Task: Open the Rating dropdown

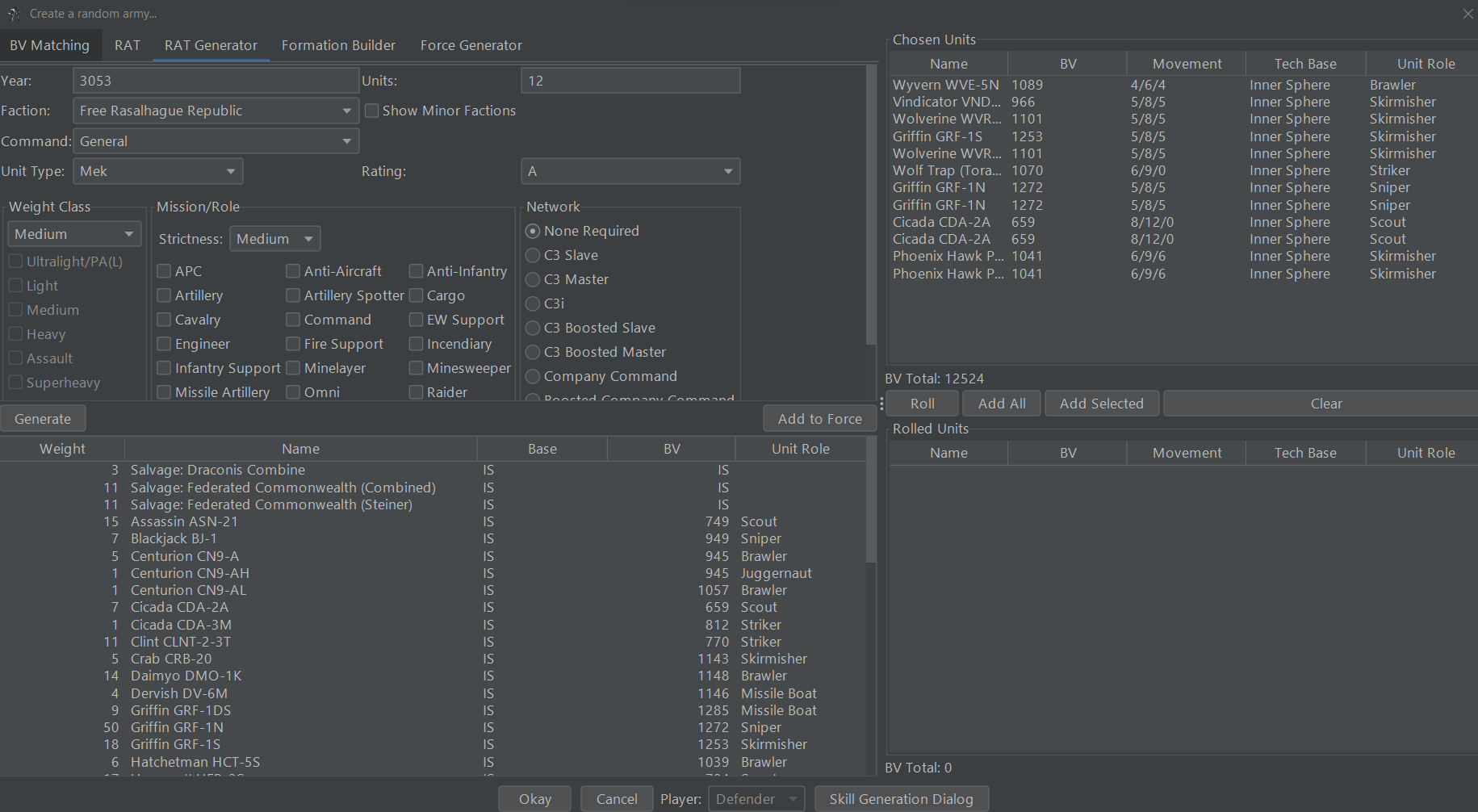Action: pyautogui.click(x=630, y=171)
